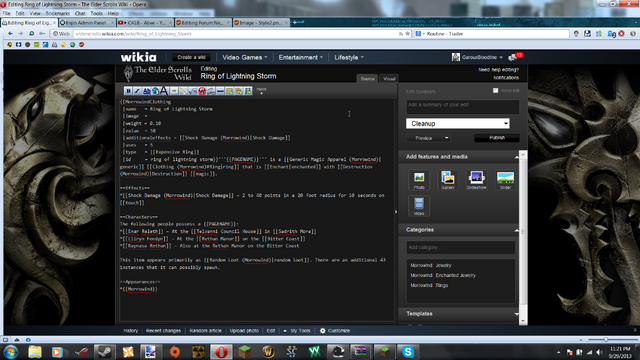Click the Routine - Trailer search field

(x=496, y=34)
